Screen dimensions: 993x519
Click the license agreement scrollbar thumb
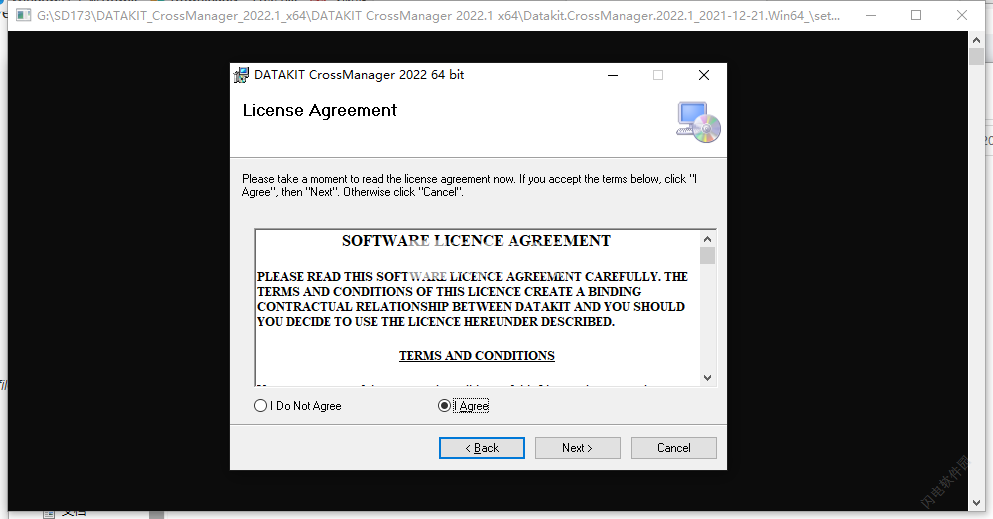click(x=707, y=256)
